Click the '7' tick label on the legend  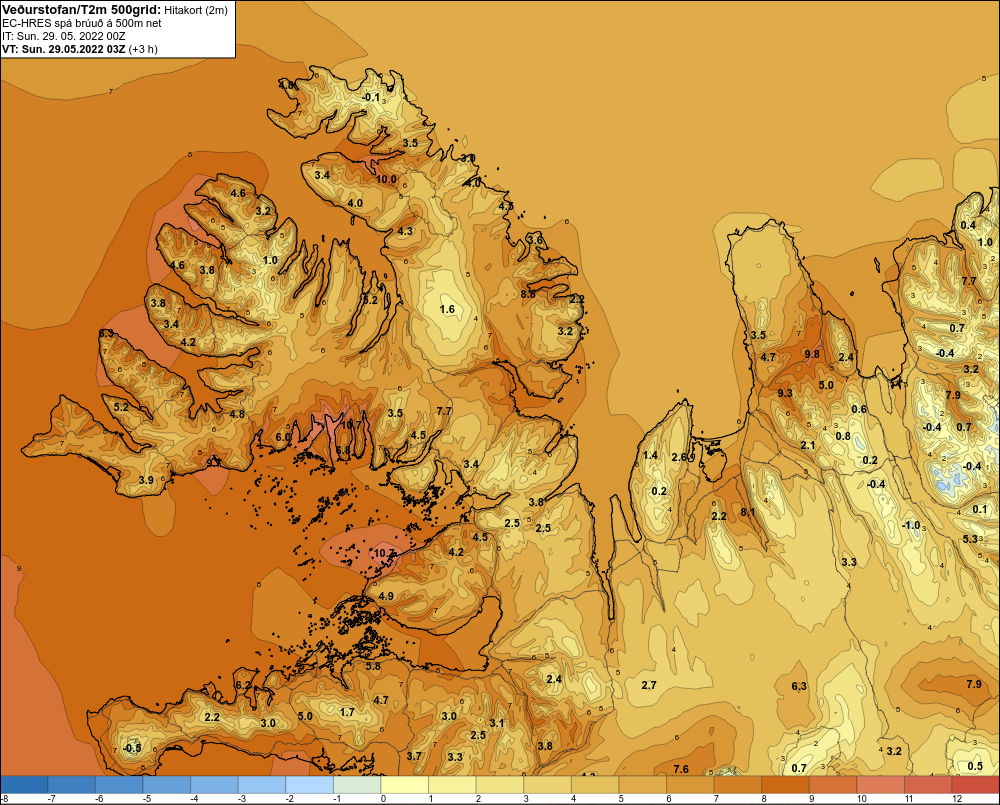pyautogui.click(x=716, y=799)
